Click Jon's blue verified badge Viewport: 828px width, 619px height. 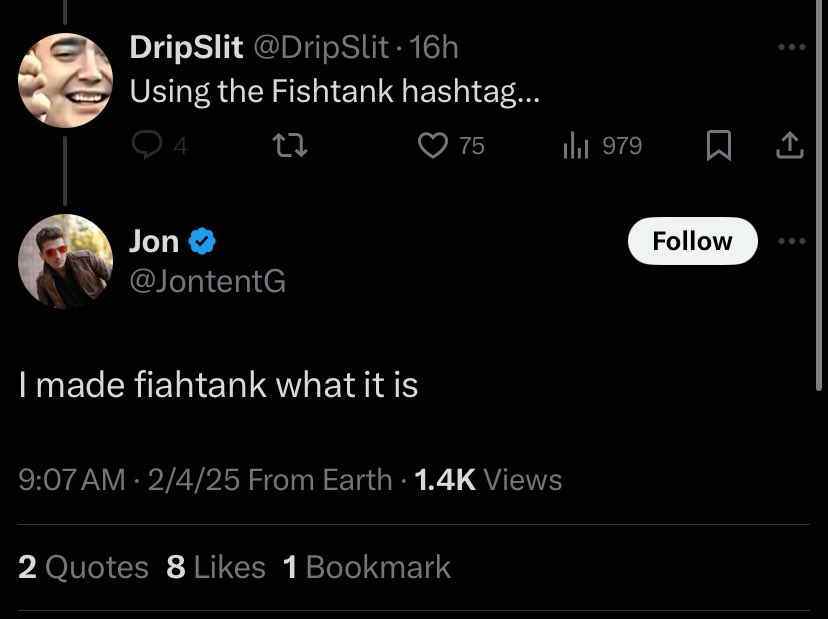[202, 241]
